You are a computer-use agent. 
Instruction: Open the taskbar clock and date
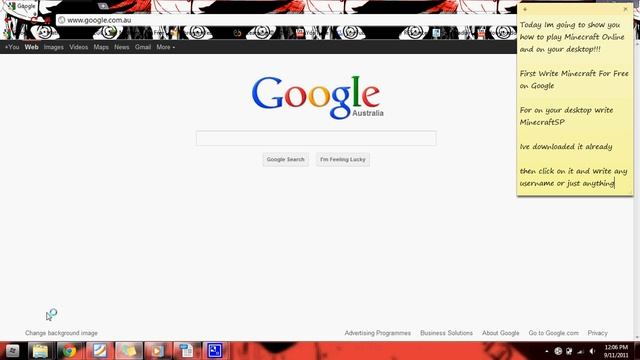coord(616,351)
